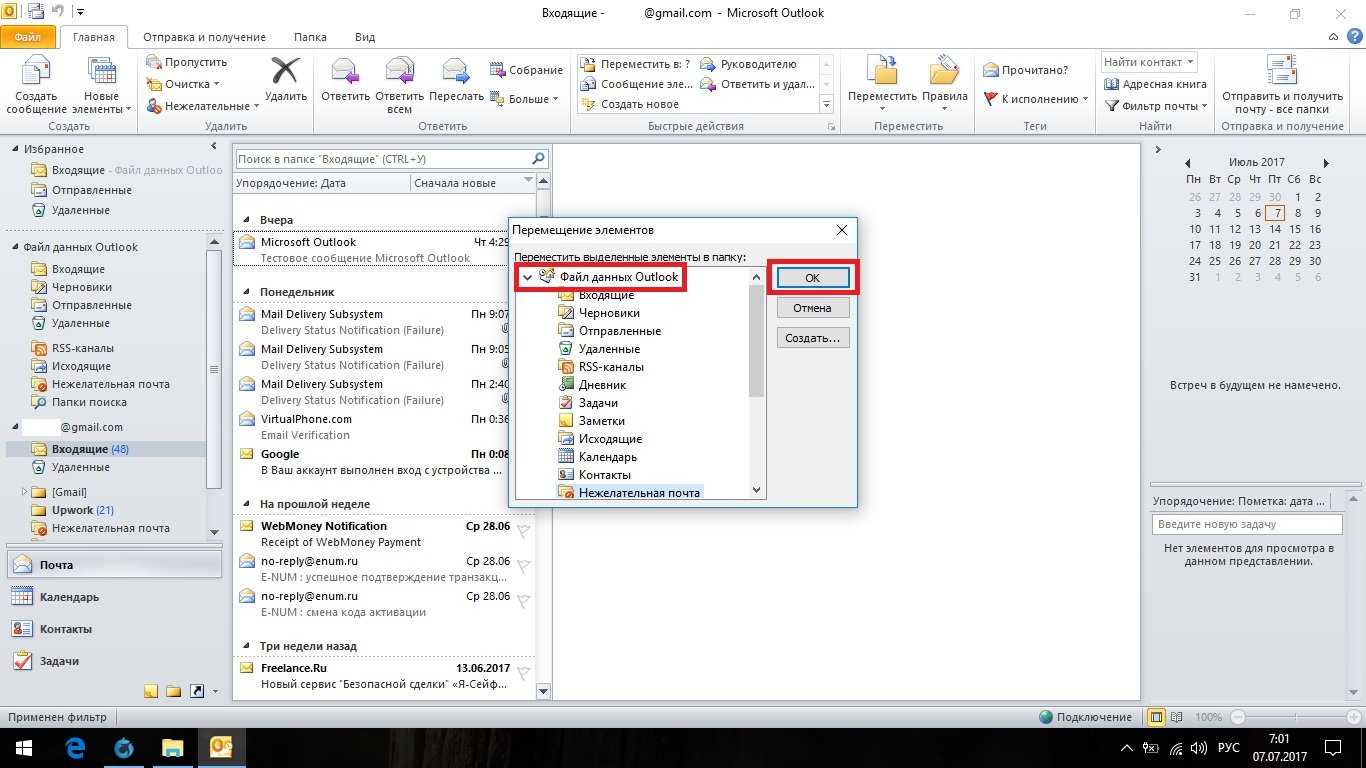This screenshot has height=768, width=1366.
Task: Open Outlook from the Windows taskbar
Action: click(220, 748)
